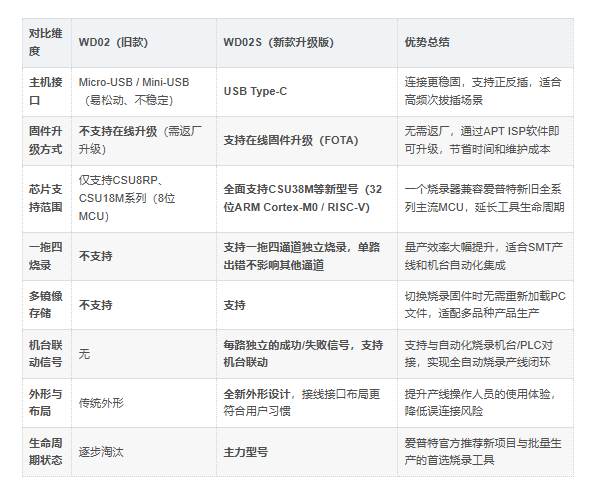
Task: Select '不支持' in the 一拖四烧录 row
Action: [144, 256]
